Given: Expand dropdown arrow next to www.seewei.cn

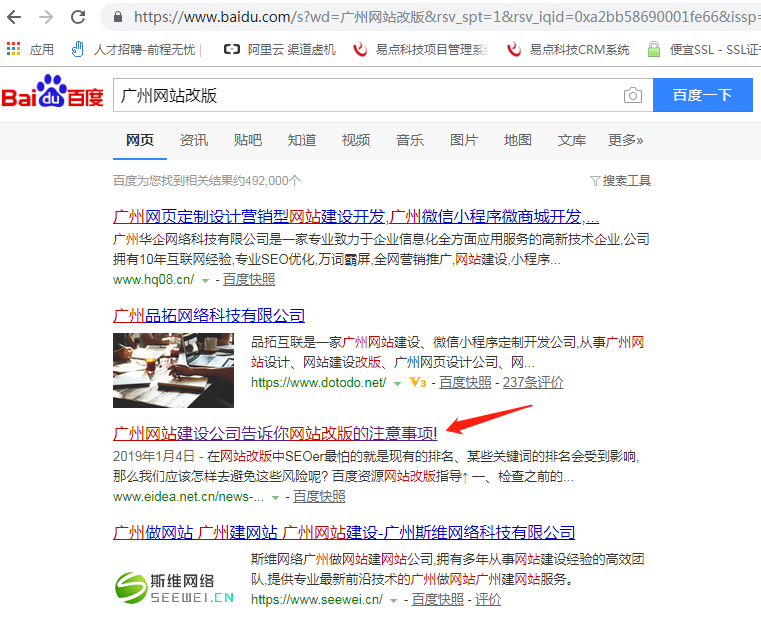Looking at the screenshot, I should click(x=394, y=600).
